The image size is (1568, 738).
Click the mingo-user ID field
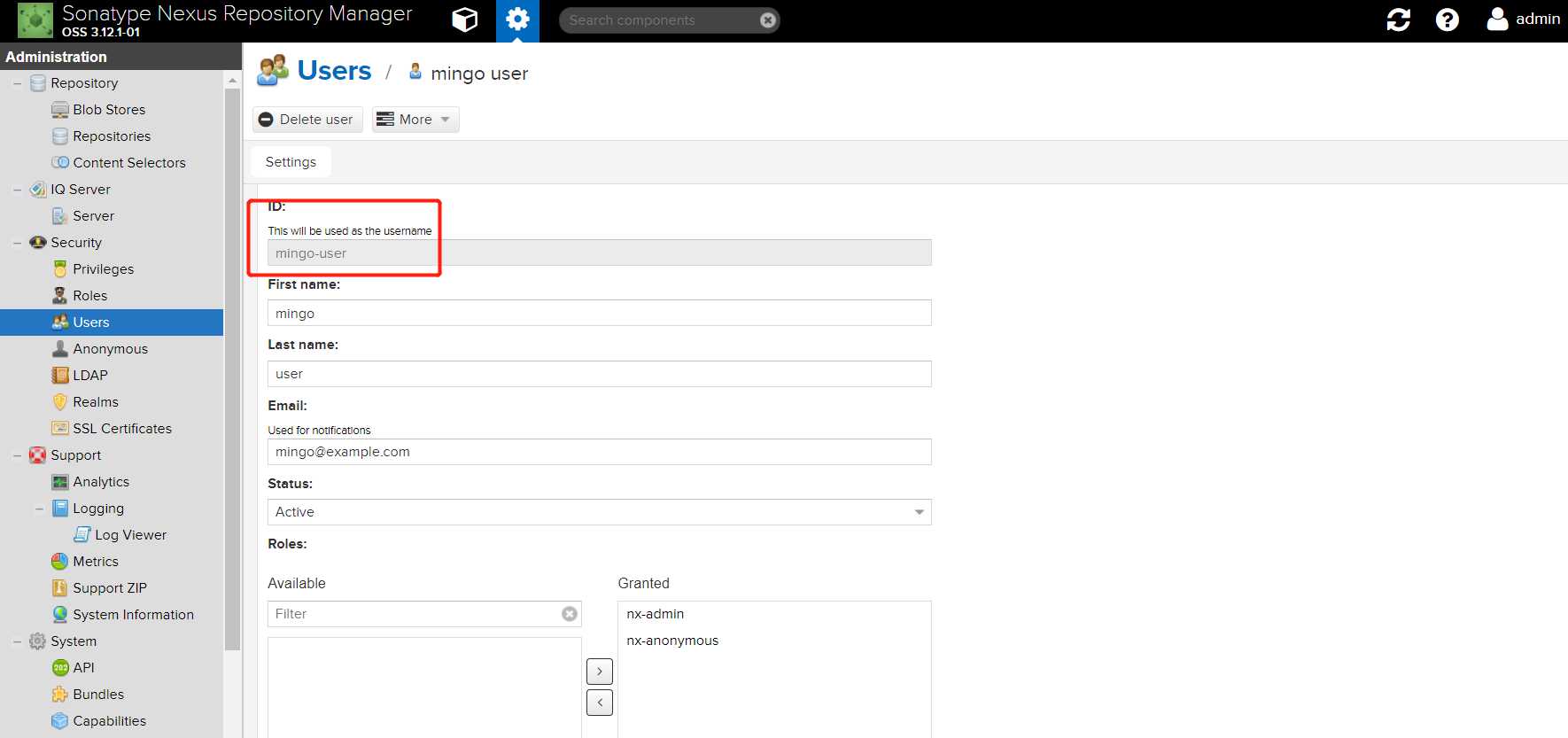[599, 253]
